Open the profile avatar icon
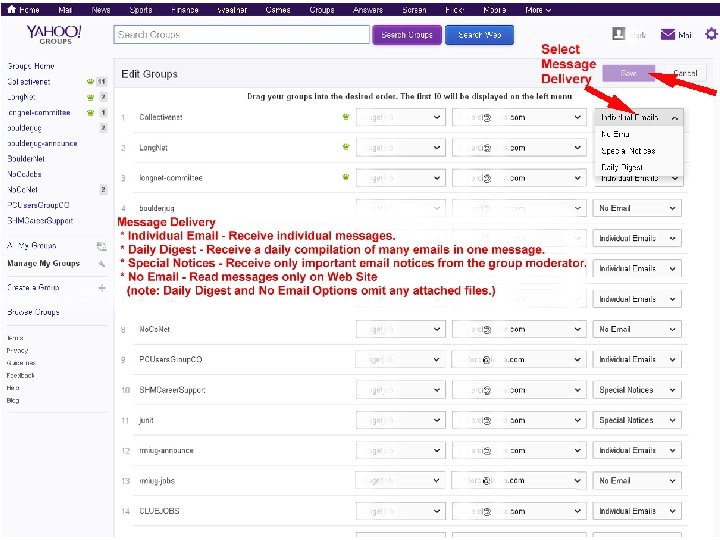This screenshot has width=720, height=540. pos(619,34)
